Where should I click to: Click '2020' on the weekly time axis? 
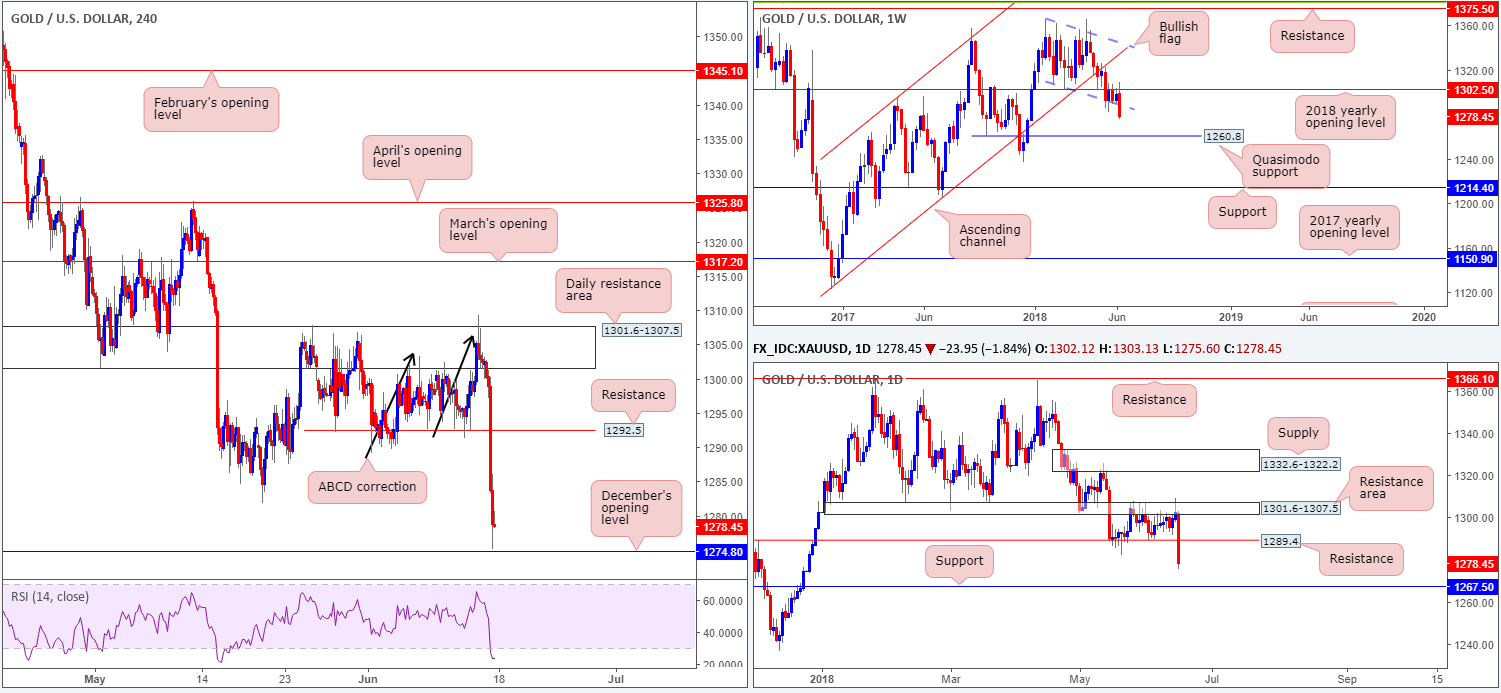pyautogui.click(x=1424, y=316)
